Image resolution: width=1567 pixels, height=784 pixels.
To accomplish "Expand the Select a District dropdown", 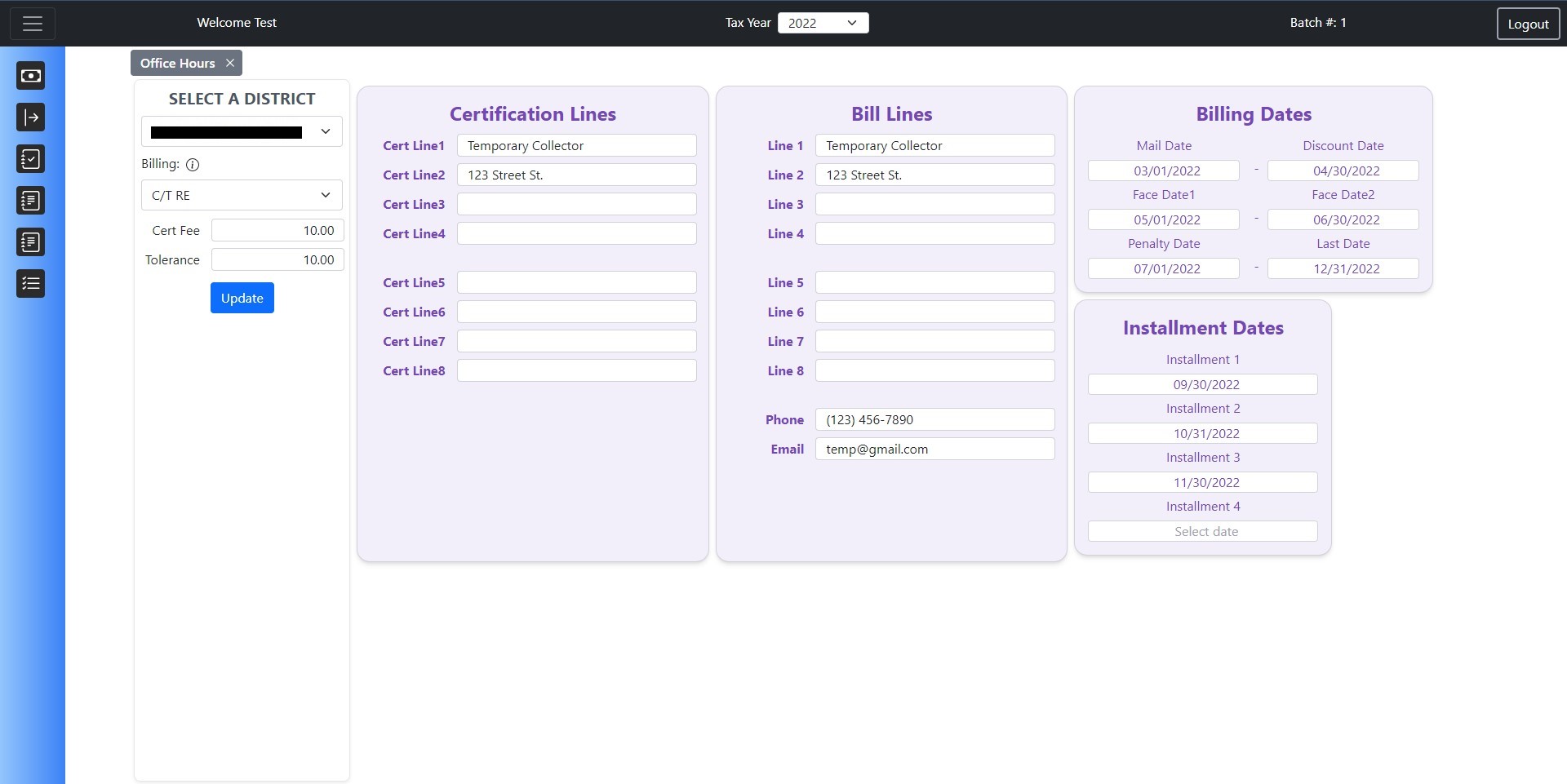I will [242, 131].
